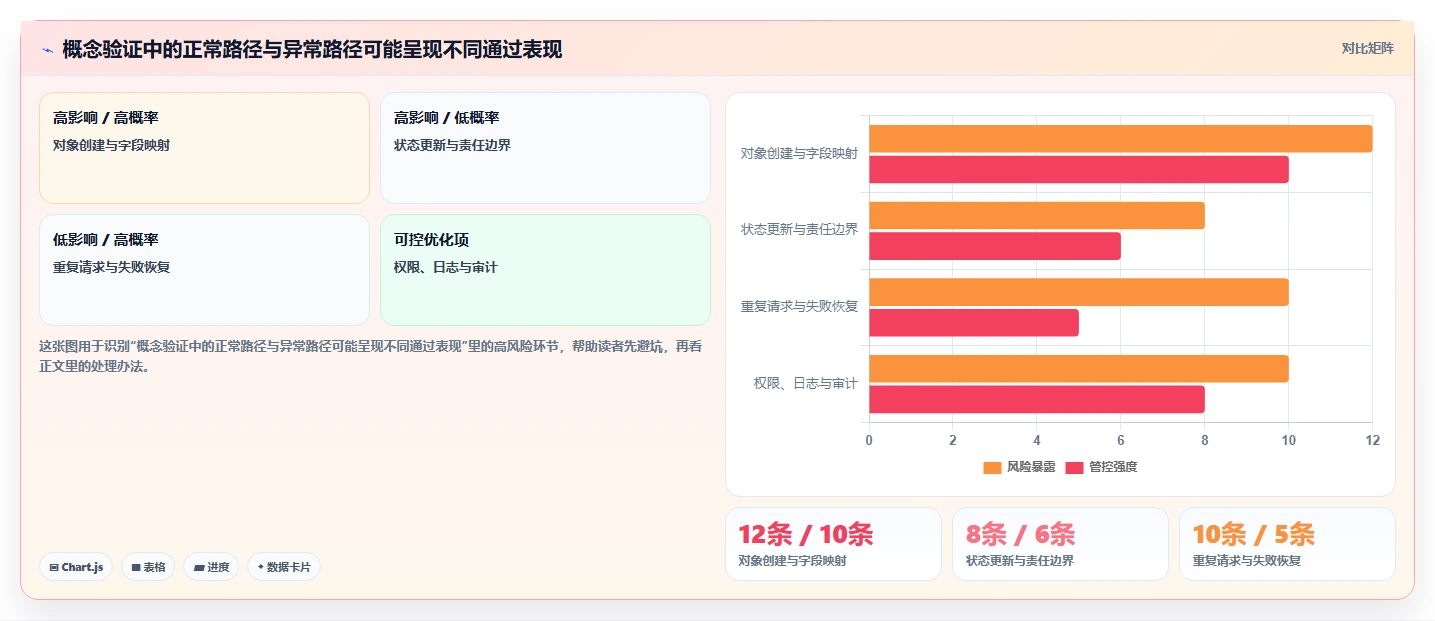The image size is (1435, 621).
Task: Click the description paragraph starting 这张图用于识别
Action: click(372, 356)
